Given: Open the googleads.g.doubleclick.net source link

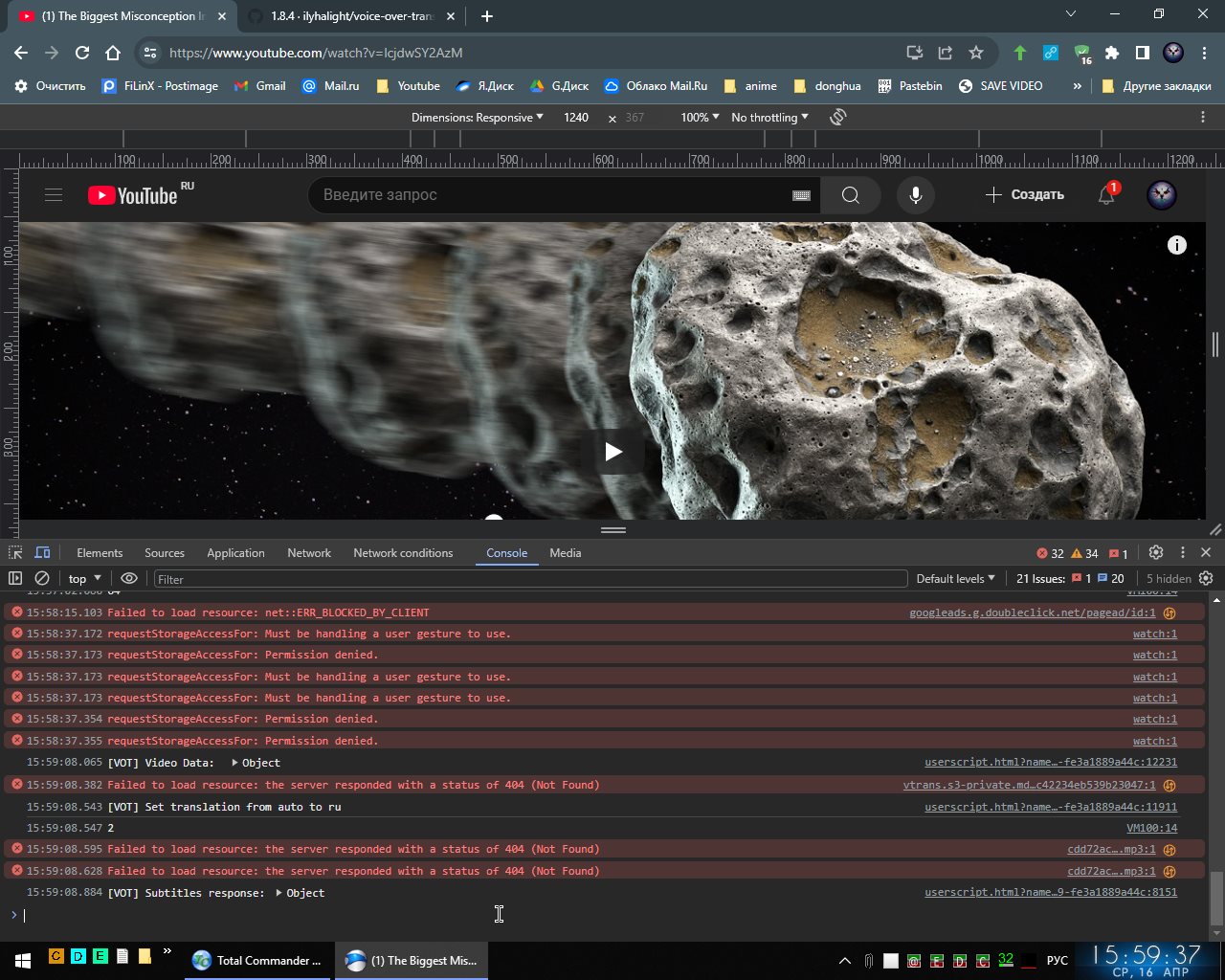Looking at the screenshot, I should click(1032, 612).
